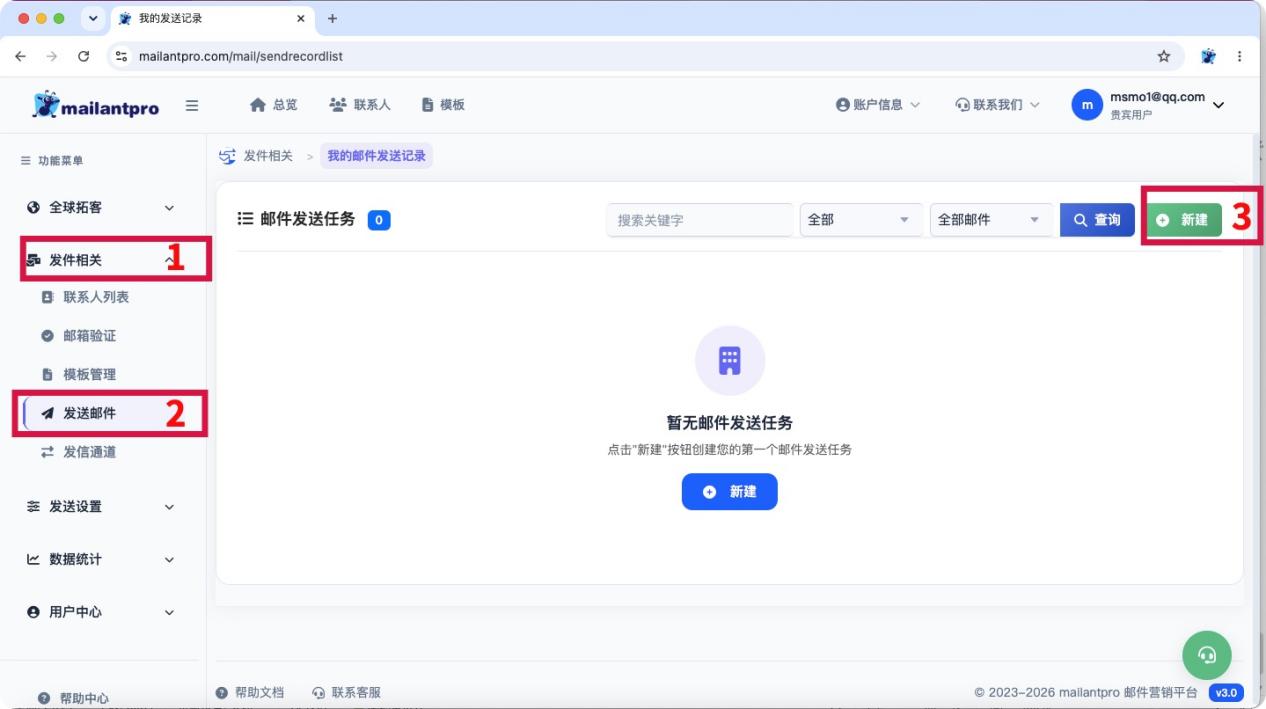Open the 全部邮件 filter dropdown

991,220
